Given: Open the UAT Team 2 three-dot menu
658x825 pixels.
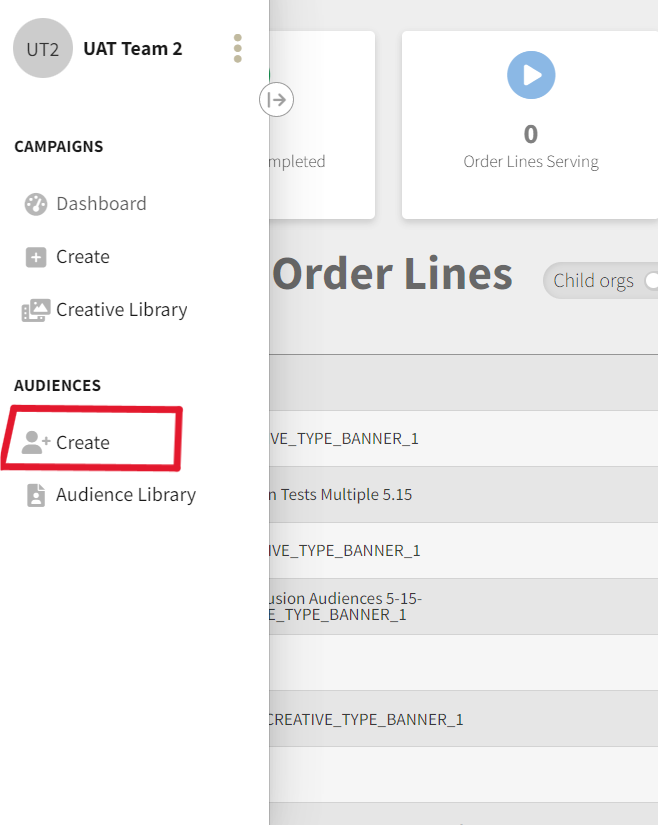Looking at the screenshot, I should (x=238, y=48).
